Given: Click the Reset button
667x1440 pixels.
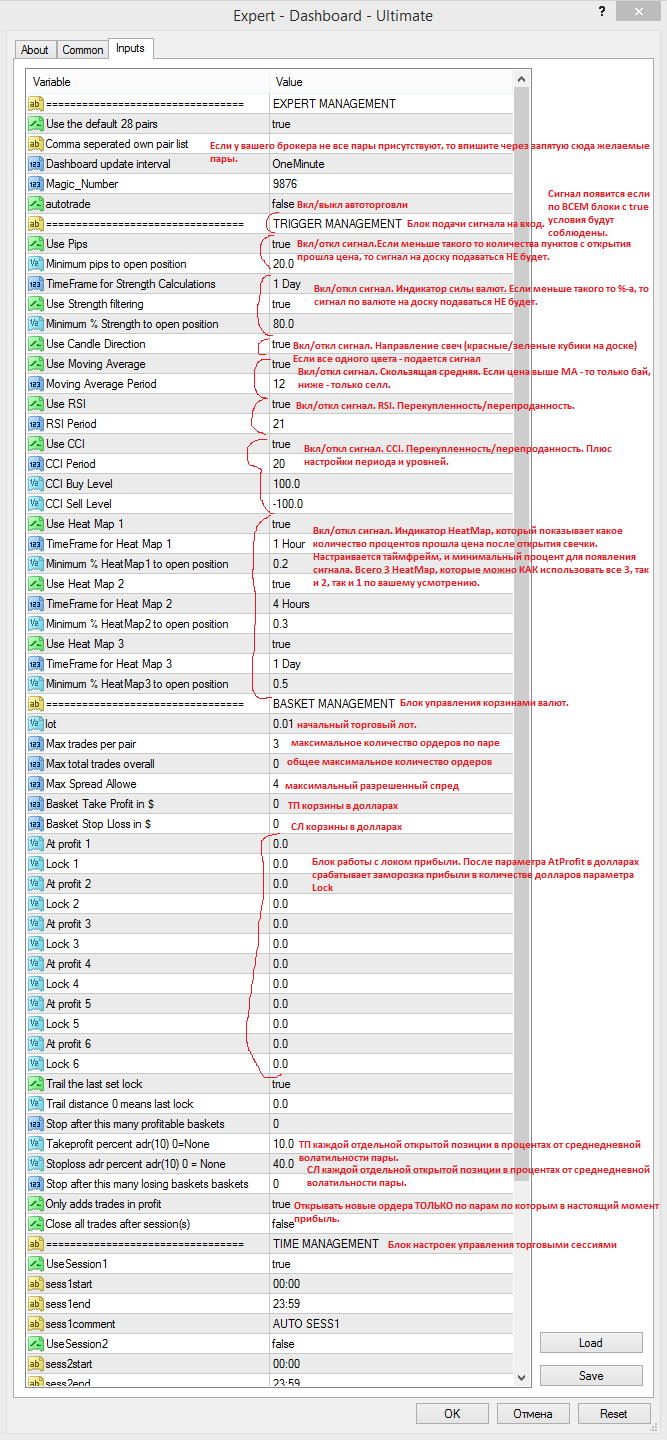Looking at the screenshot, I should [x=613, y=1414].
